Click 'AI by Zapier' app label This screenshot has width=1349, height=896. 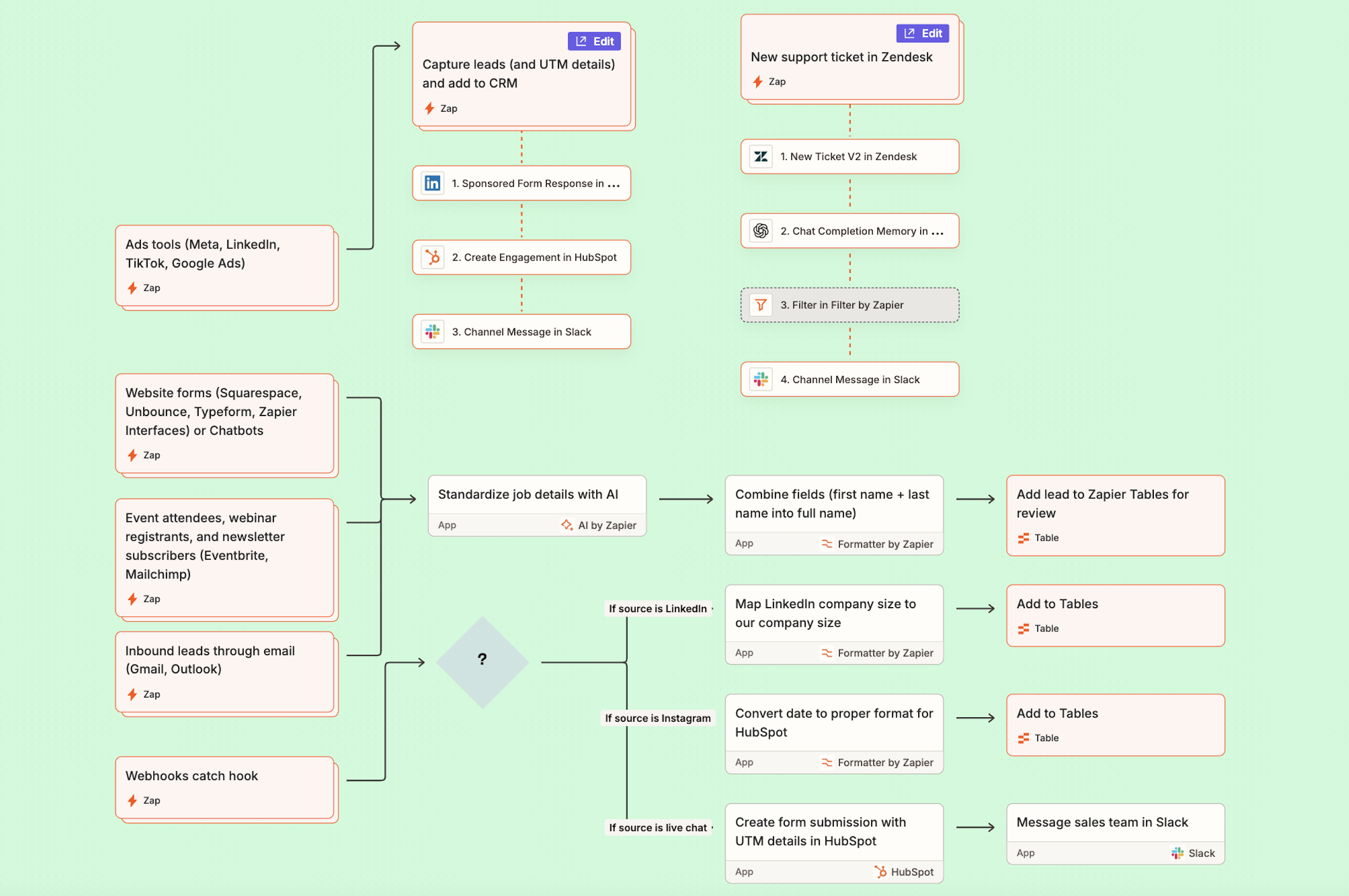point(607,525)
